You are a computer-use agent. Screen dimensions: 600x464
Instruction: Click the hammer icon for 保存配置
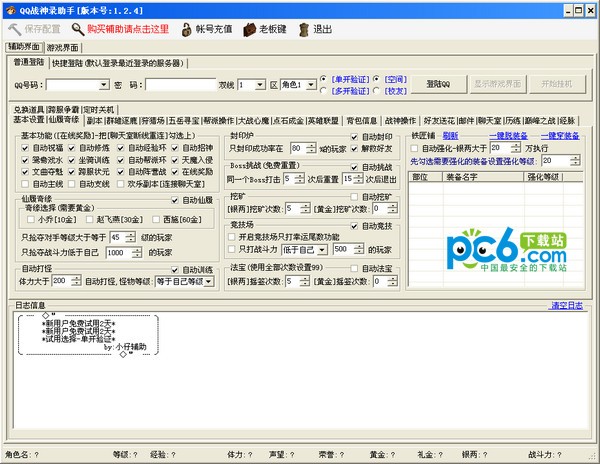coord(15,29)
